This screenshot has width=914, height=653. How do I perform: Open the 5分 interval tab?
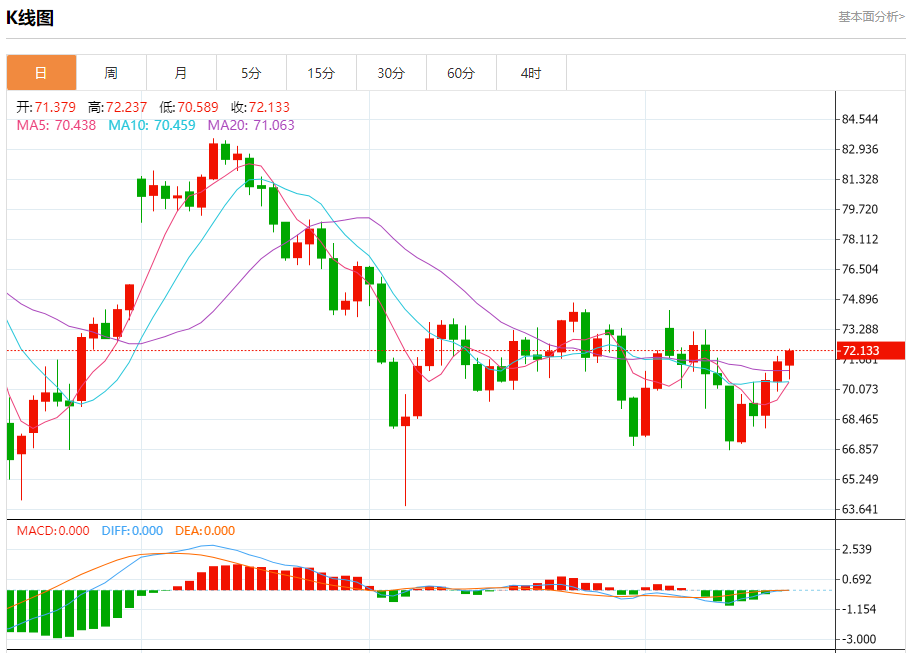(251, 73)
